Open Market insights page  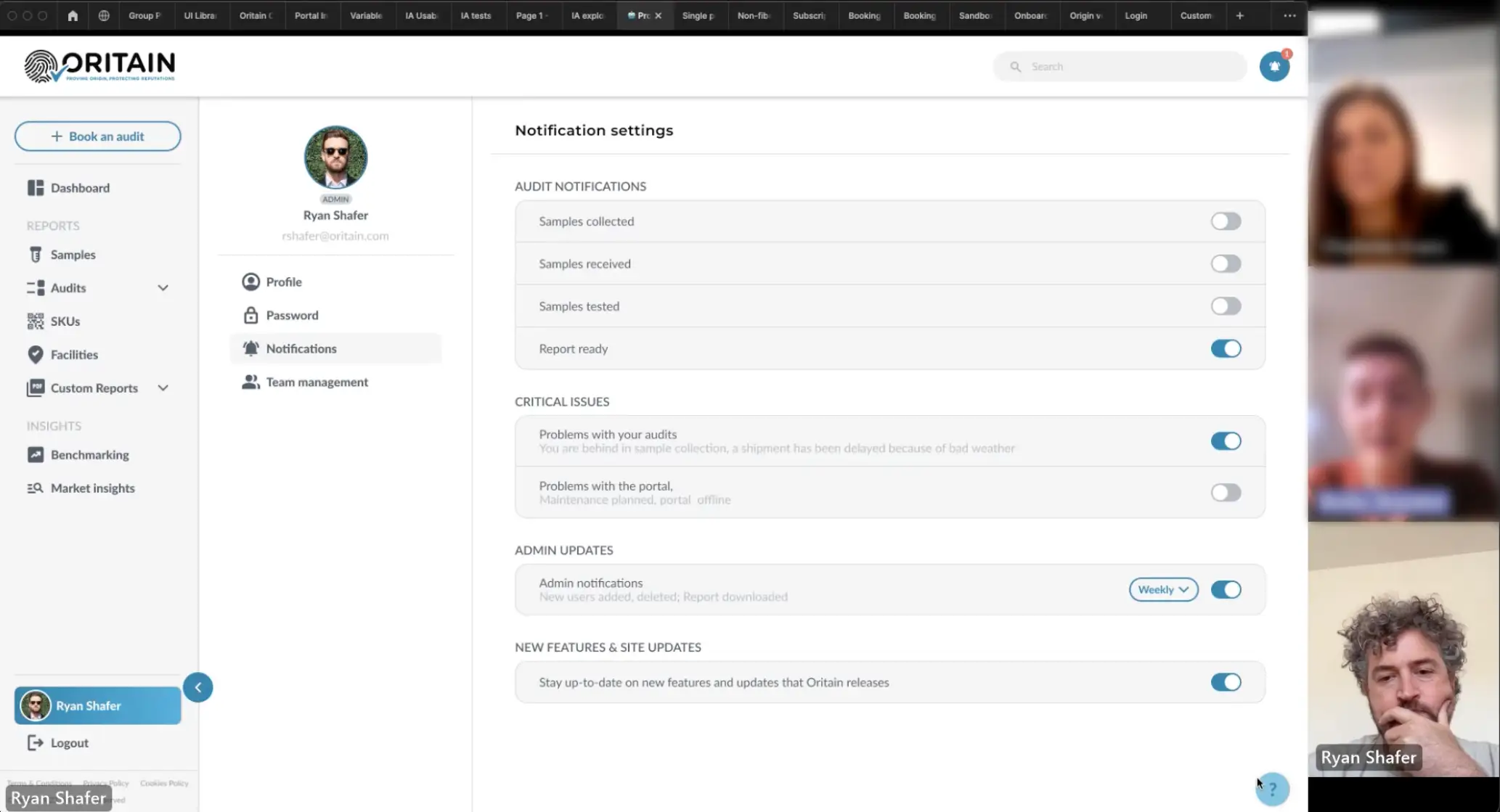92,488
